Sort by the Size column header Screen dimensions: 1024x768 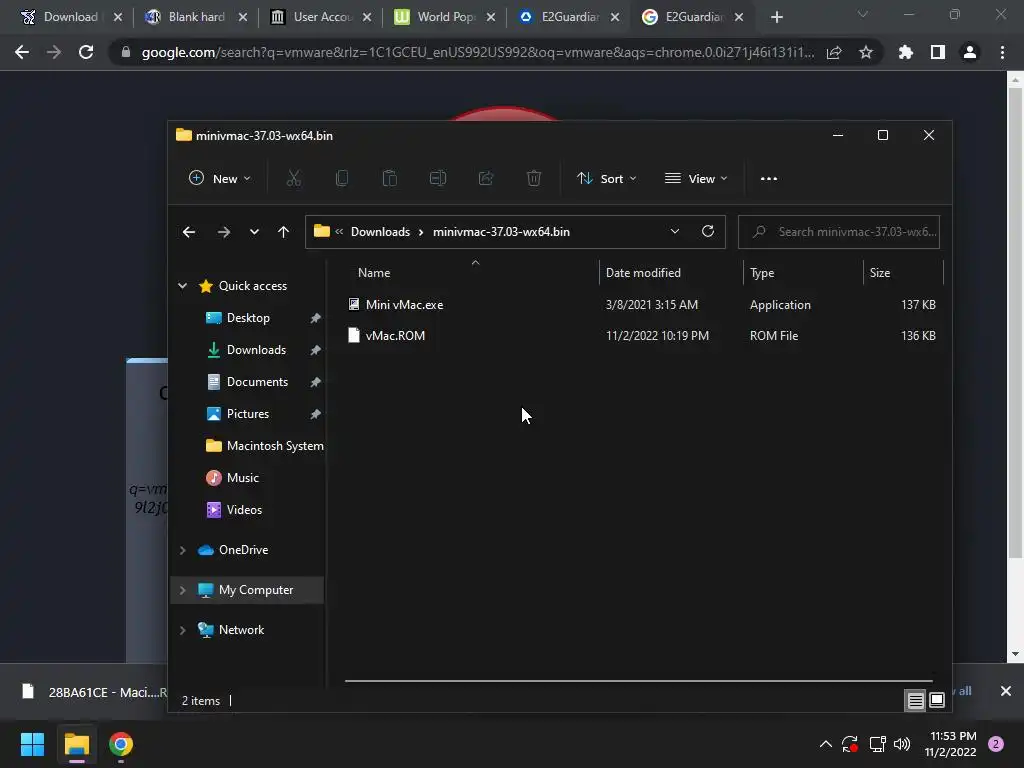(880, 273)
